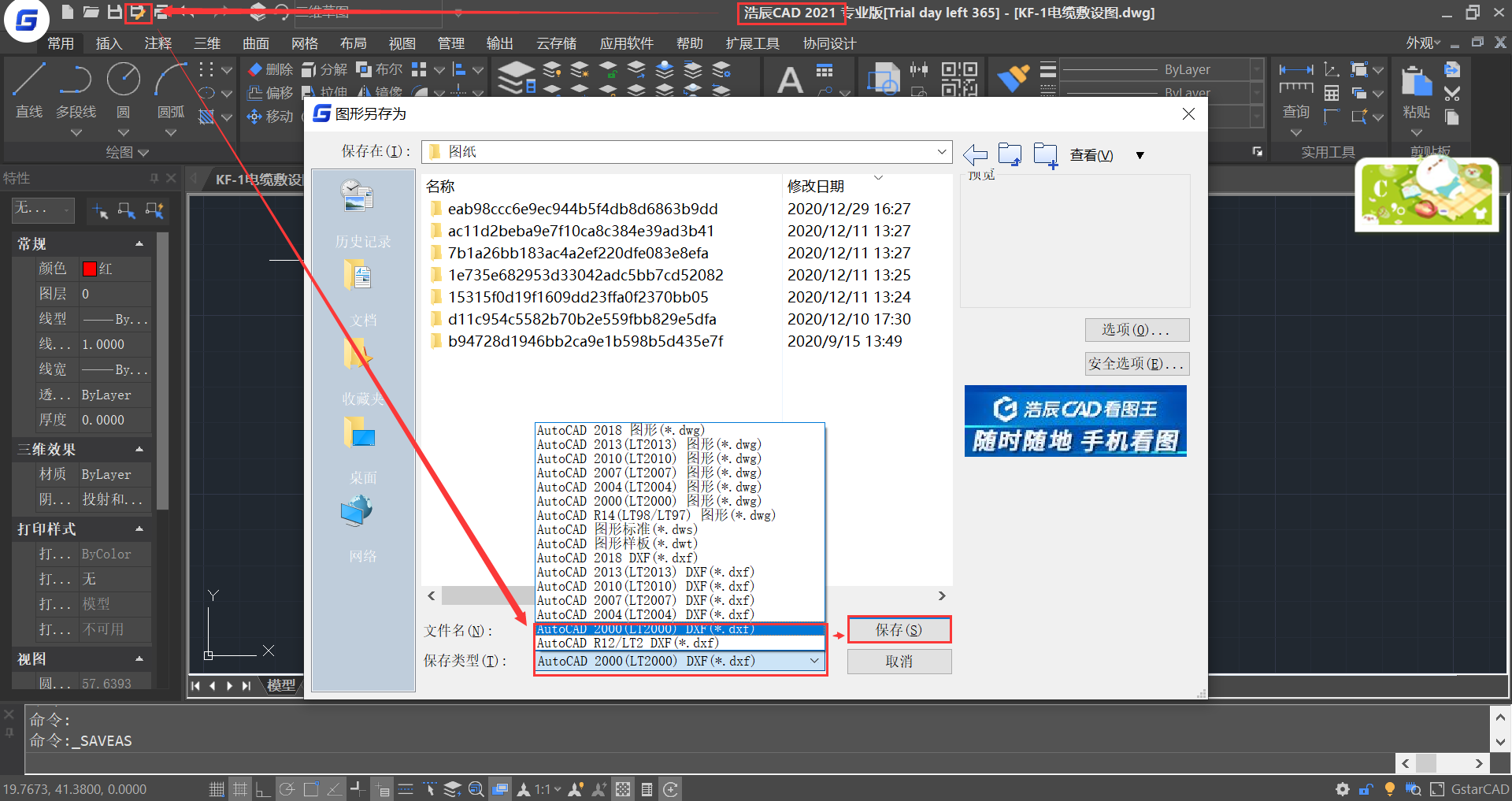
Task: Click the QR code tool icon
Action: (x=959, y=78)
